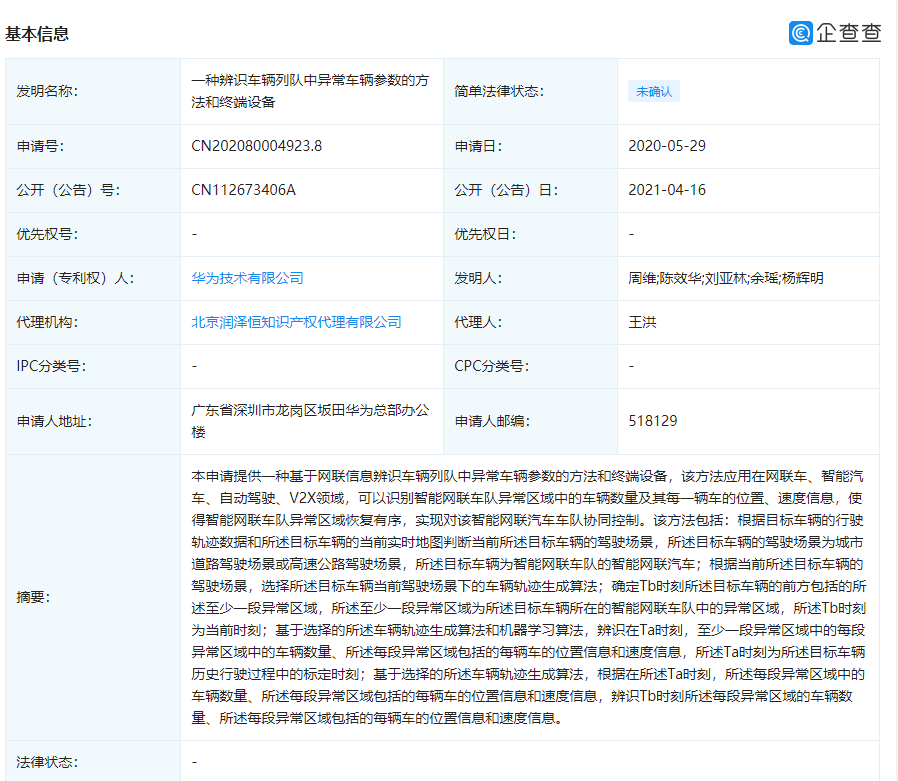Click the 申请号 label cell
The image size is (898, 781).
pyautogui.click(x=93, y=146)
